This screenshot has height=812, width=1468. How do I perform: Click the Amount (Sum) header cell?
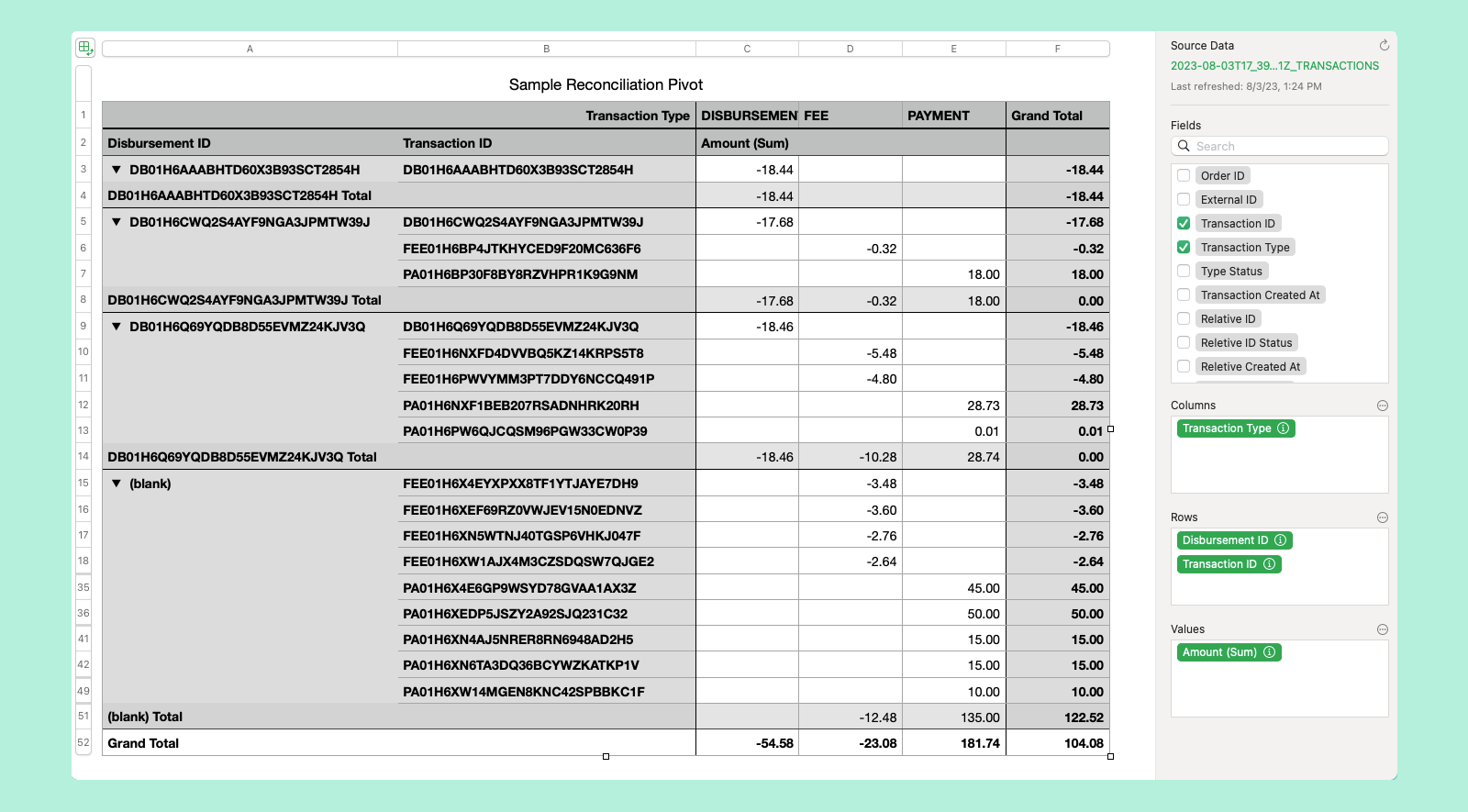[x=851, y=143]
